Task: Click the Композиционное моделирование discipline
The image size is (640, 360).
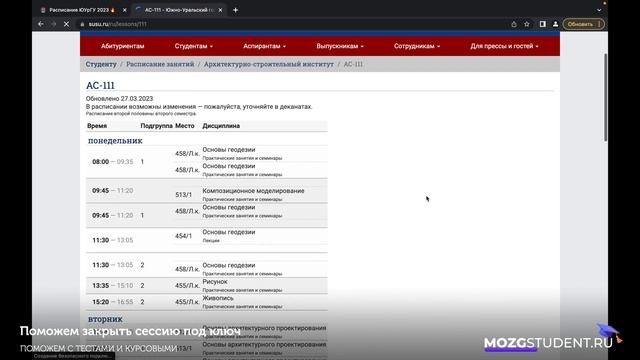Action: click(253, 191)
